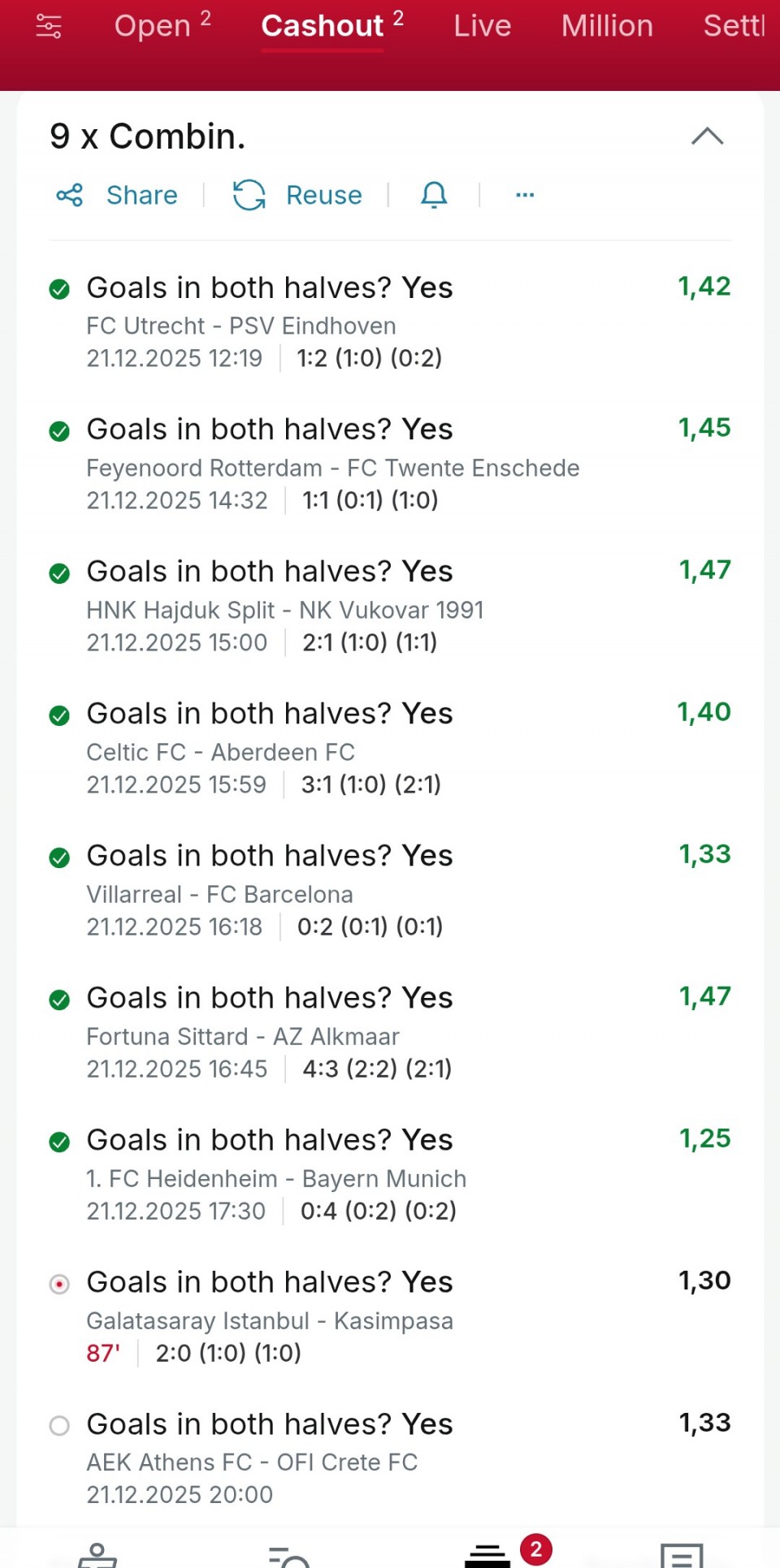Tap the news icon in bottom bar
780x1568 pixels.
(682, 1556)
